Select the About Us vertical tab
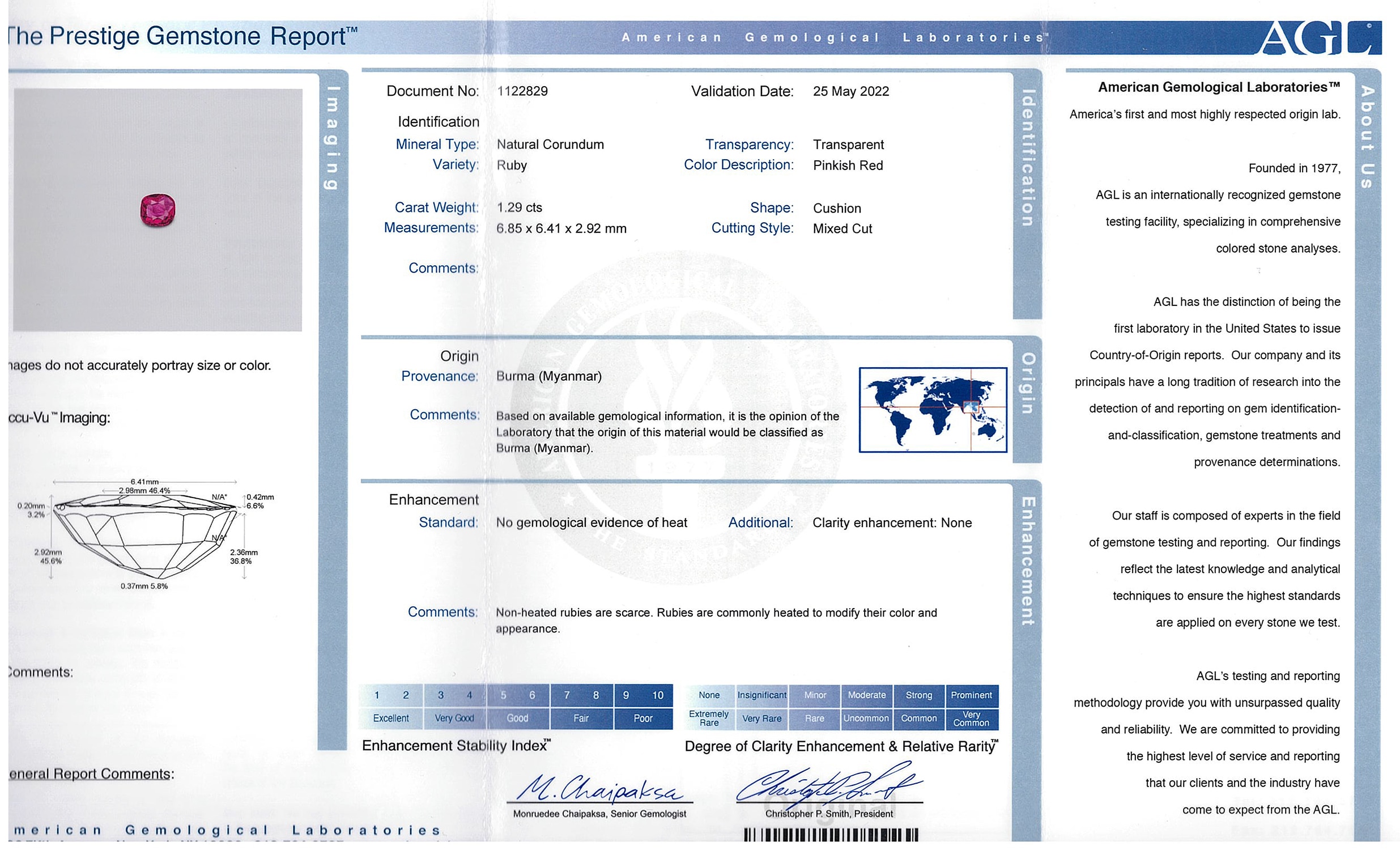Screen dimensions: 1400x850 click(1367, 137)
